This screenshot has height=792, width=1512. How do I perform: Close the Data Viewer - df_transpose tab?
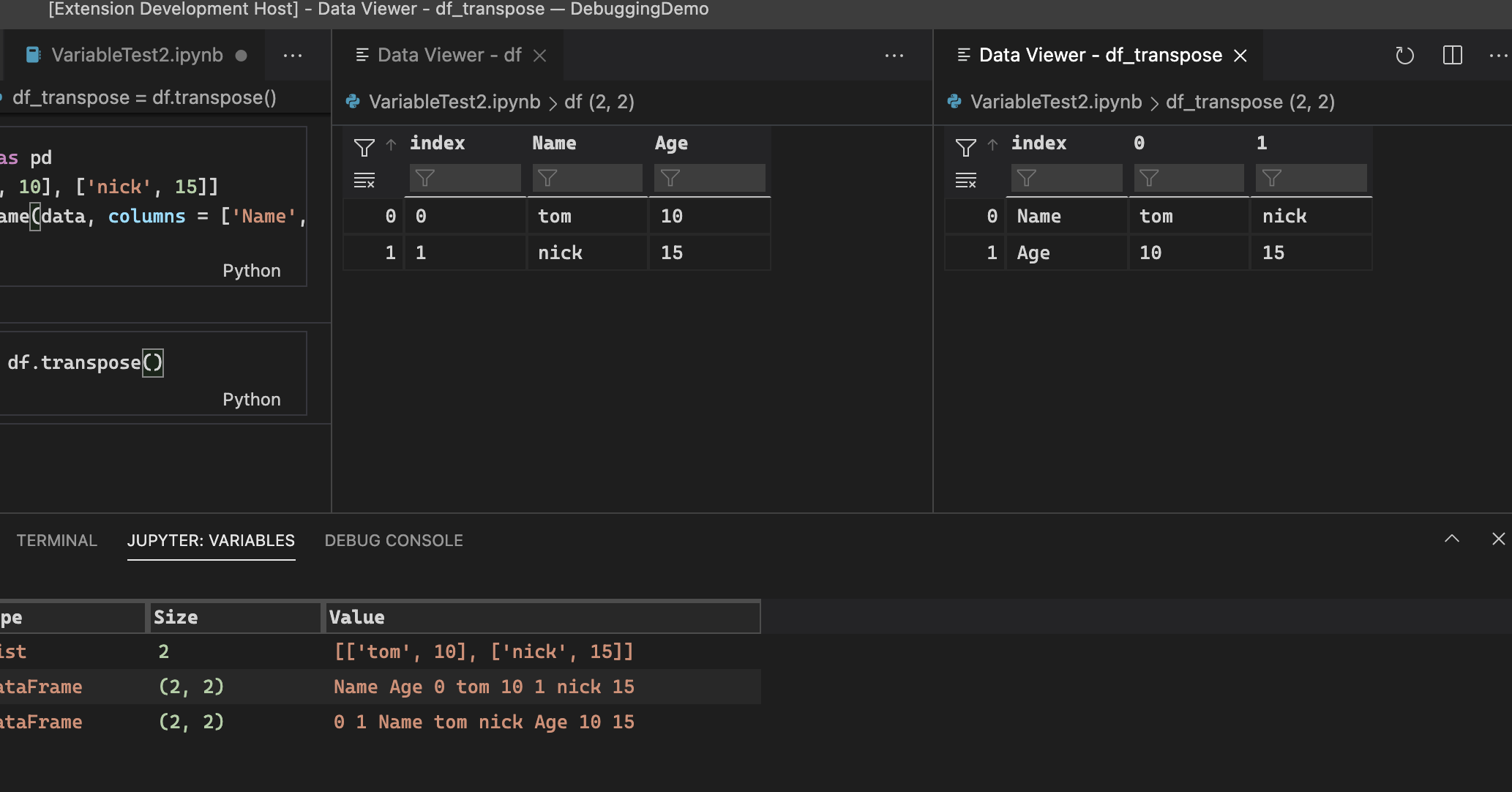point(1240,56)
